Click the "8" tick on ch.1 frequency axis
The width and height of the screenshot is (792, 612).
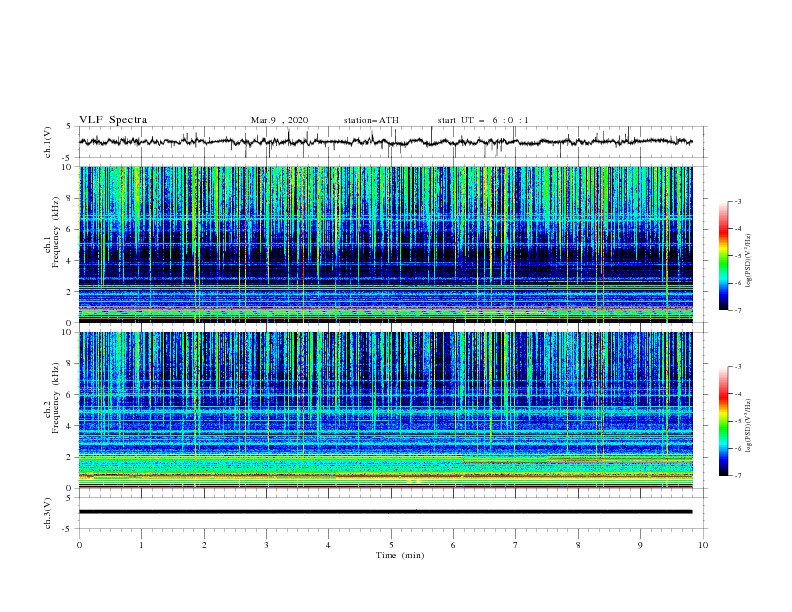(x=69, y=198)
